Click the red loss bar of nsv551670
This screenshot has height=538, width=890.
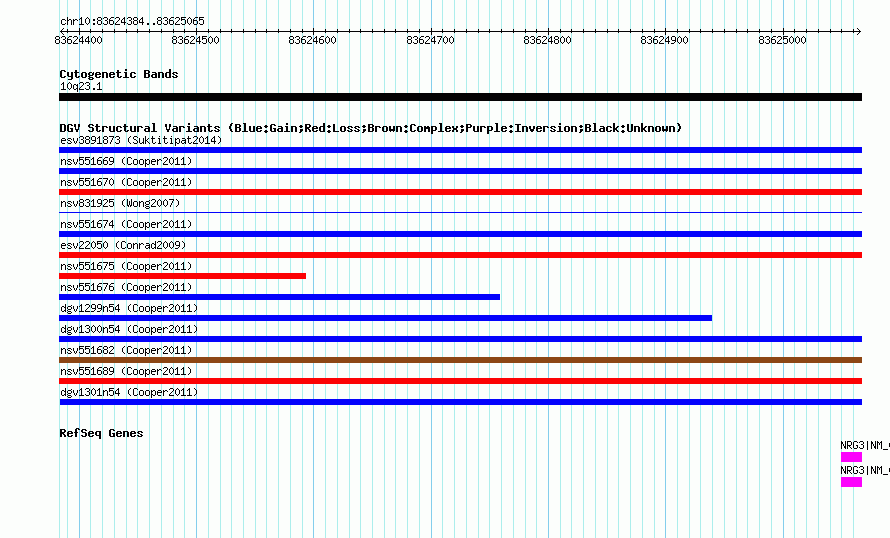click(x=460, y=192)
